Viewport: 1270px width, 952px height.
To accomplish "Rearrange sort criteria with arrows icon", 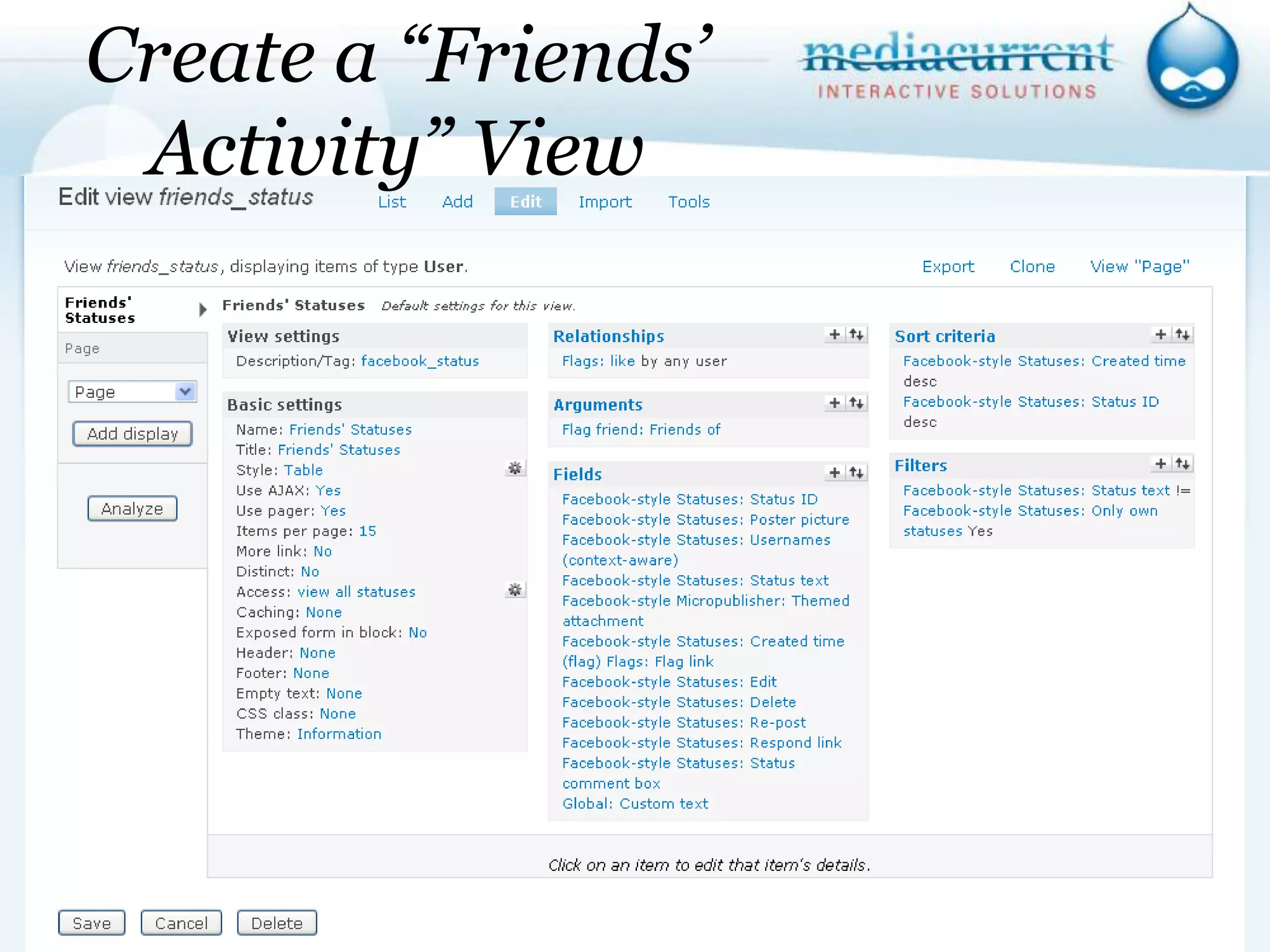I will pos(1183,335).
